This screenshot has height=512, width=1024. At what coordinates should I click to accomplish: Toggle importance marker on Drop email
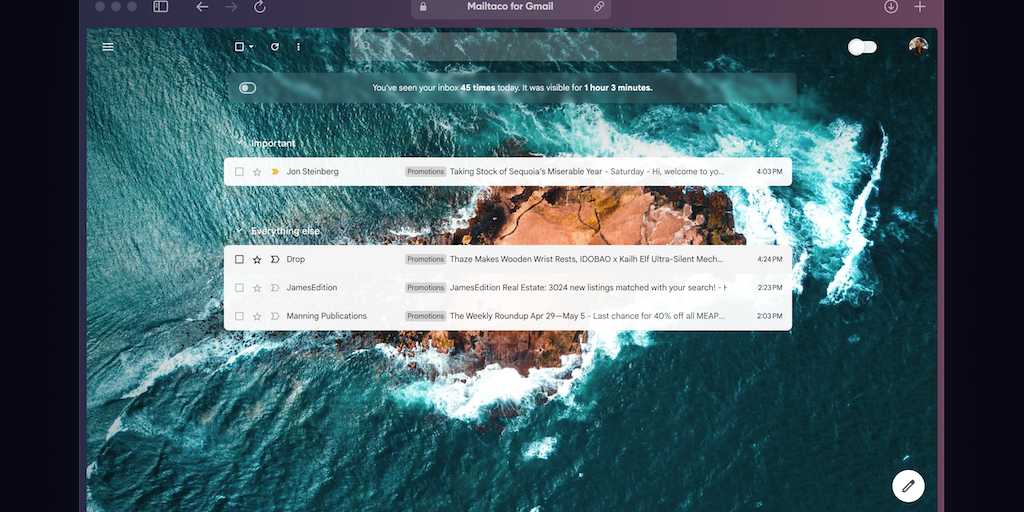[x=275, y=259]
